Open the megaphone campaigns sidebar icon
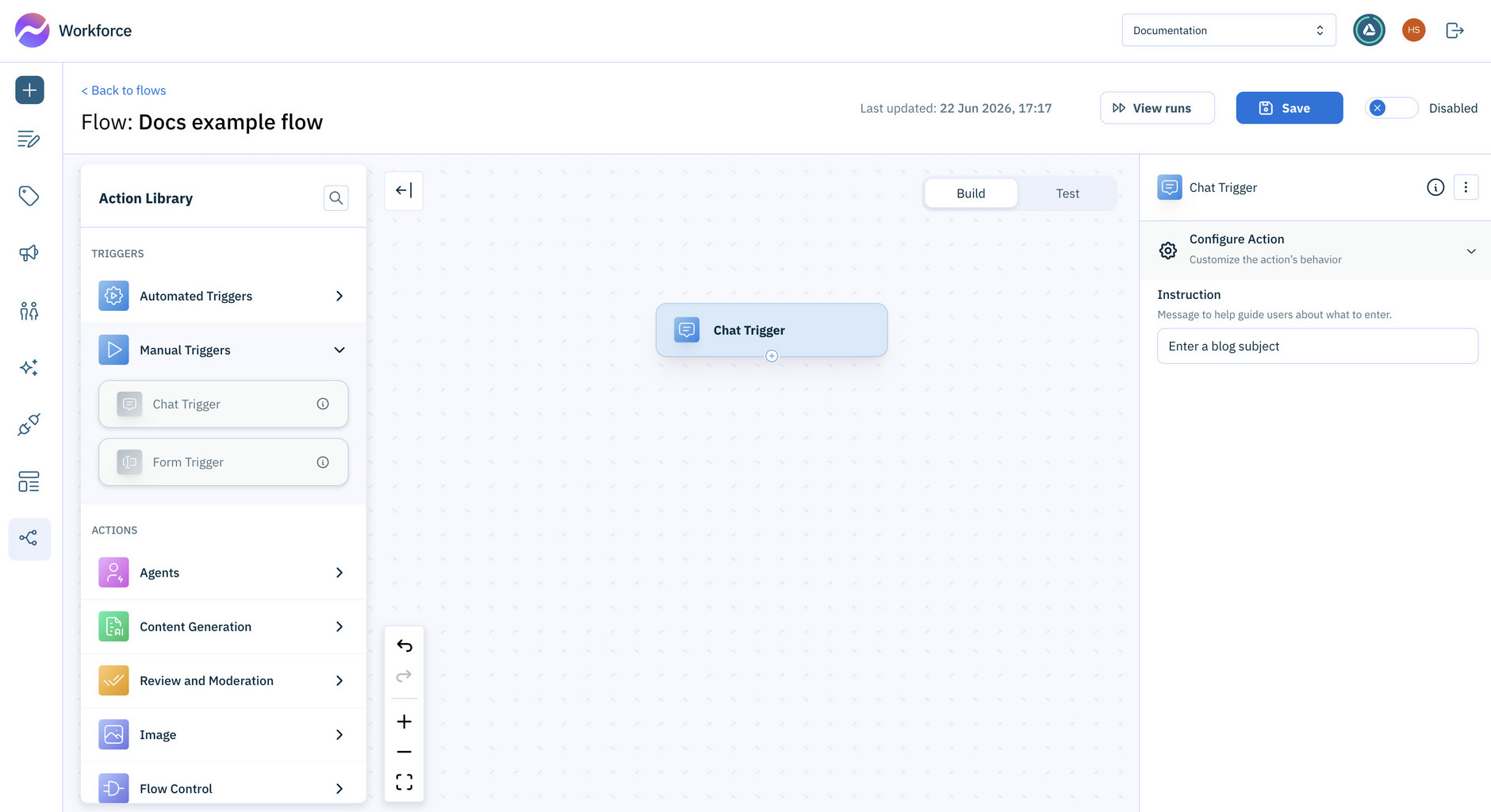 [29, 253]
